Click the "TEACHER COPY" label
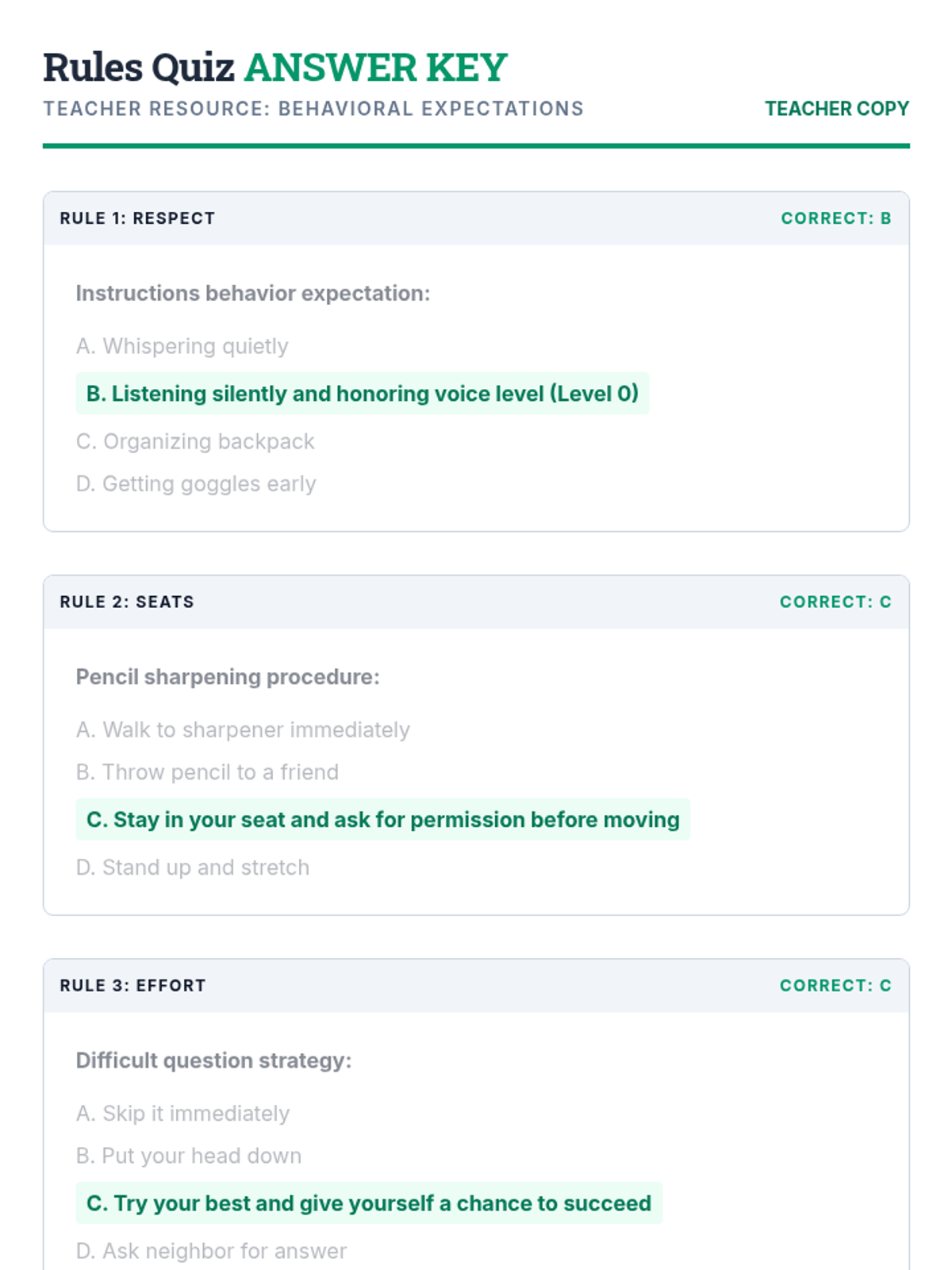The image size is (952, 1270). [x=836, y=109]
